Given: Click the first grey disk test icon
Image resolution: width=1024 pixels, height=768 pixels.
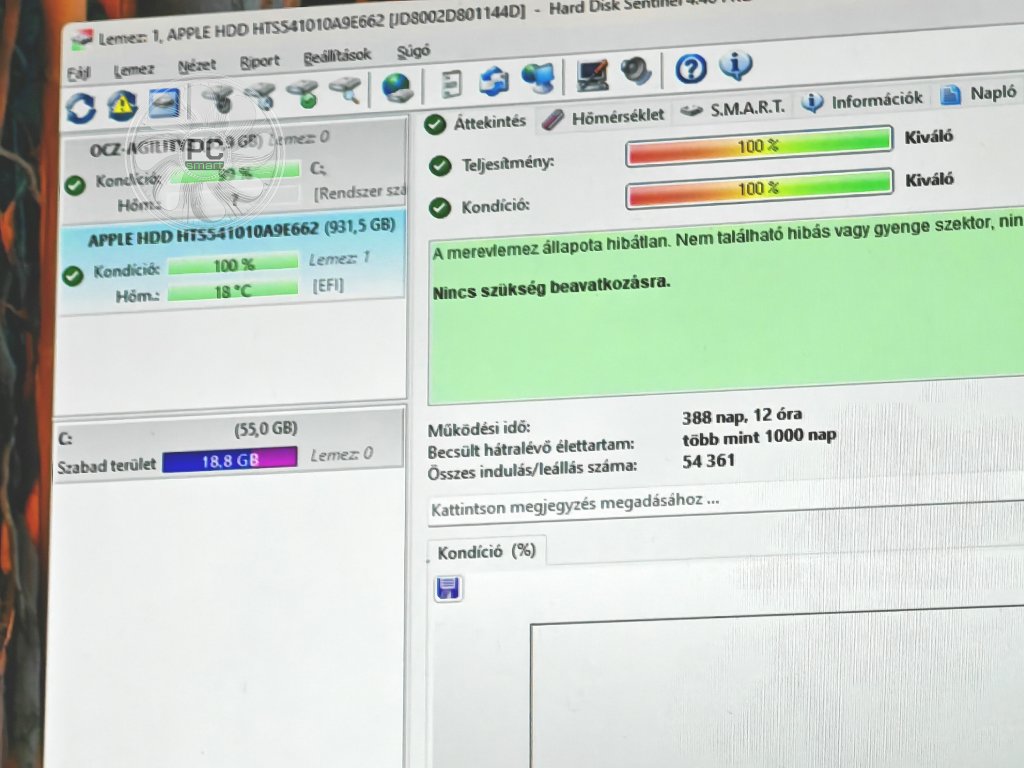Looking at the screenshot, I should tap(217, 99).
